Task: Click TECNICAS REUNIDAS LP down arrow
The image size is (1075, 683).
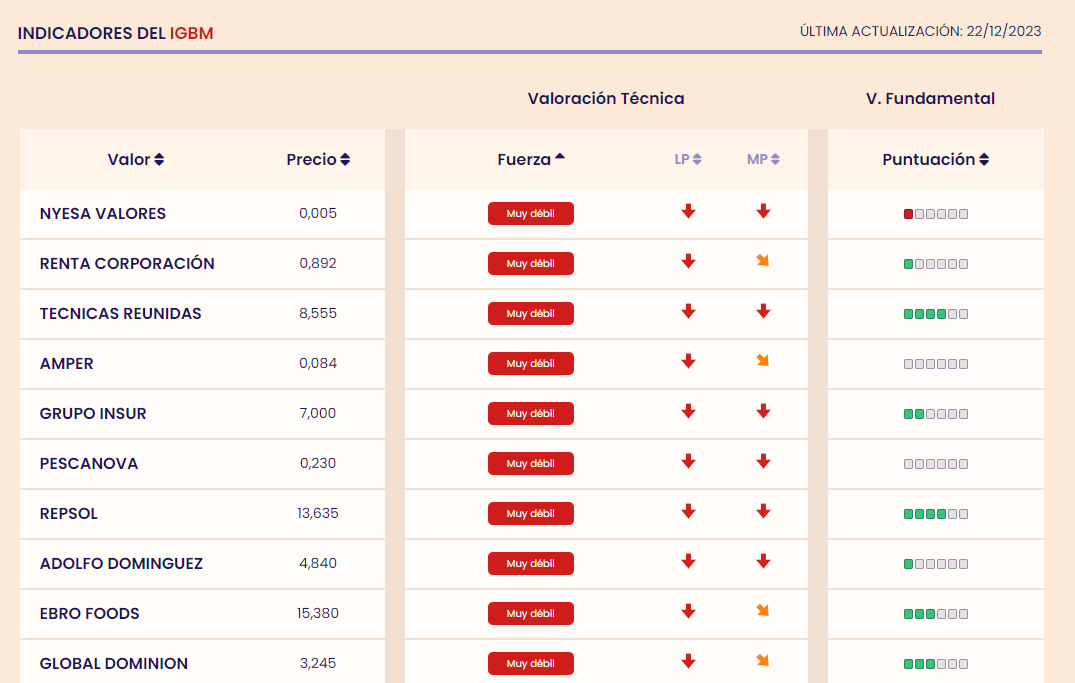Action: pos(688,311)
